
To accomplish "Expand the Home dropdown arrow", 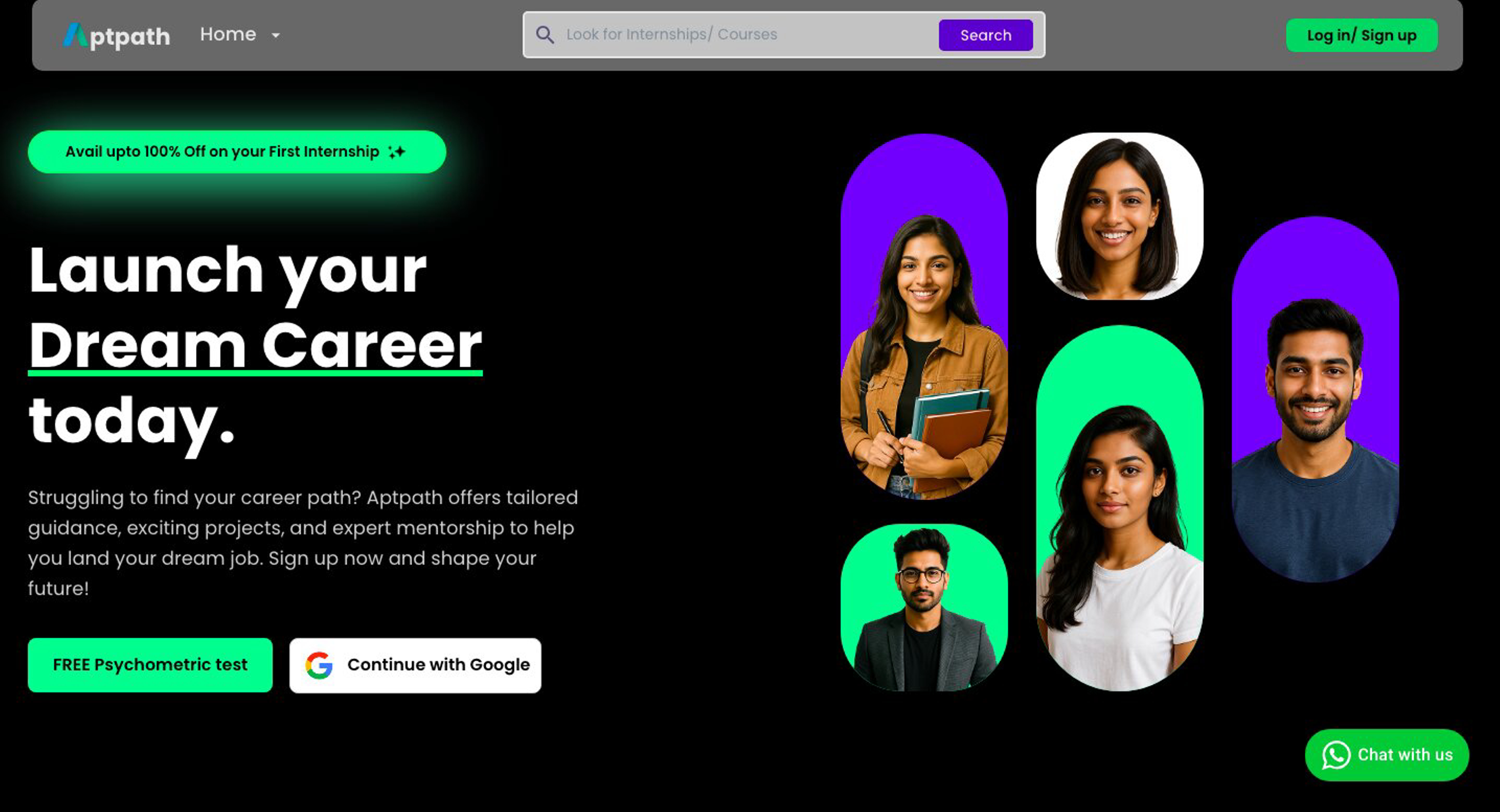I will (276, 35).
